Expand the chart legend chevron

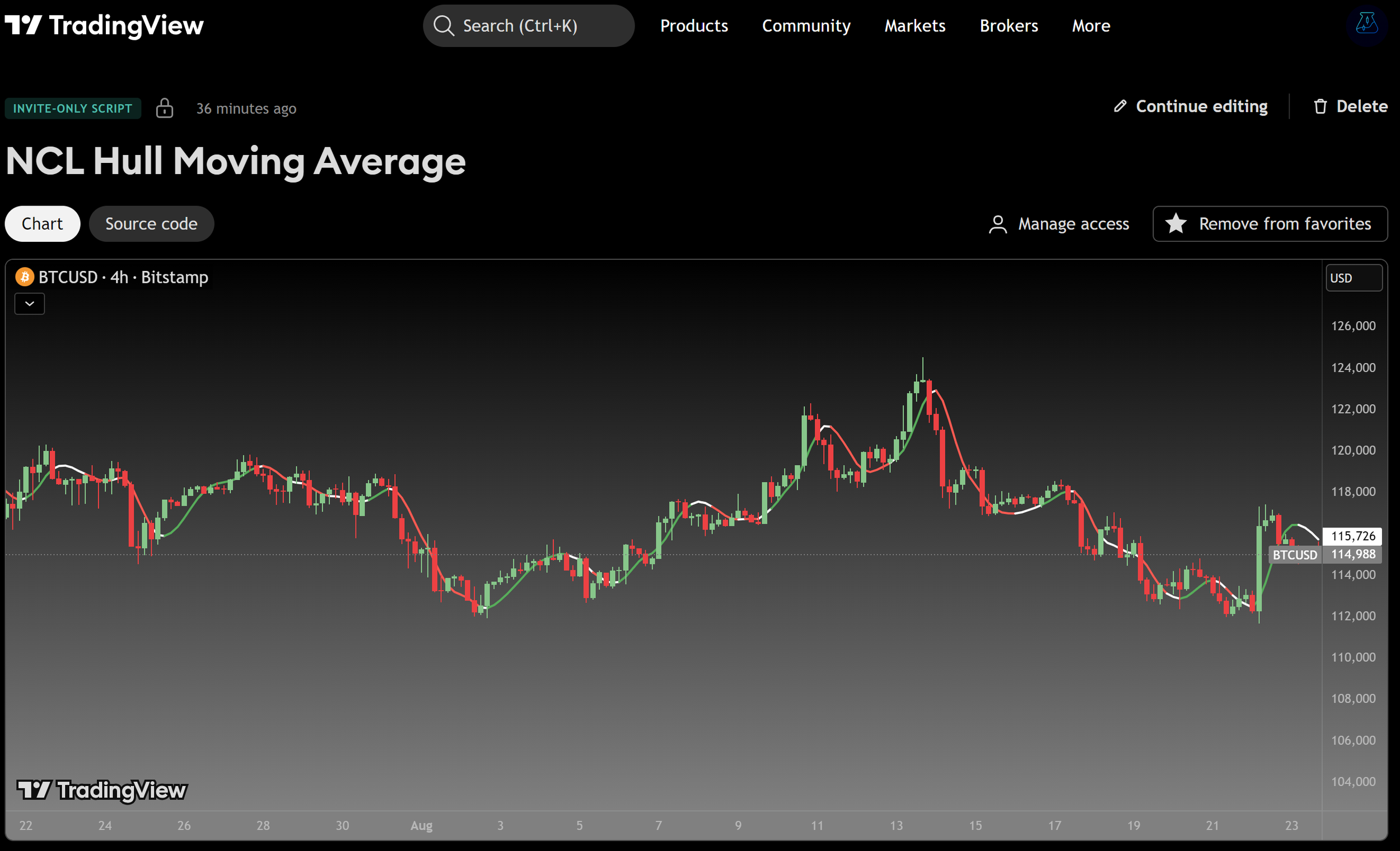pos(30,304)
